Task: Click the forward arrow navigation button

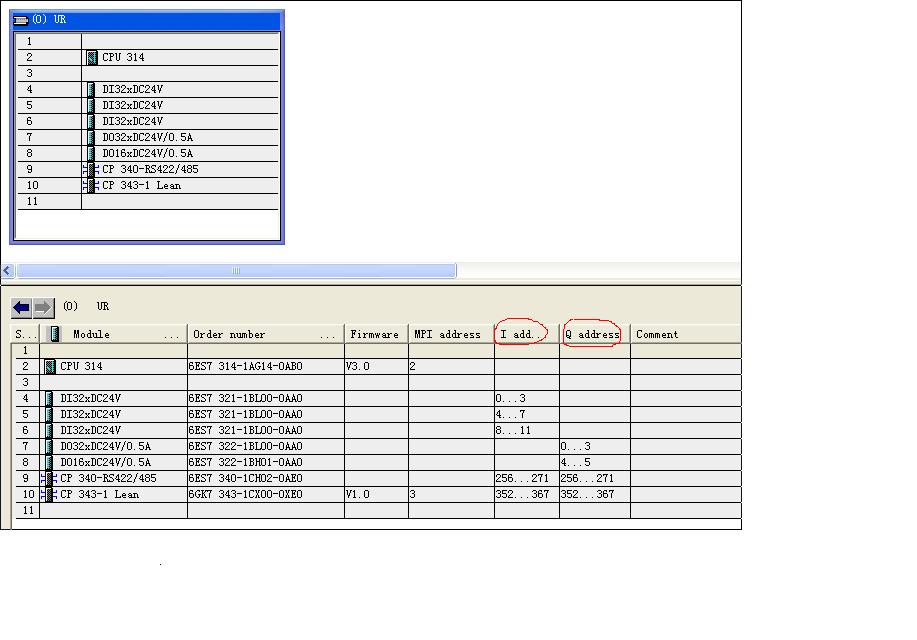Action: tap(43, 308)
